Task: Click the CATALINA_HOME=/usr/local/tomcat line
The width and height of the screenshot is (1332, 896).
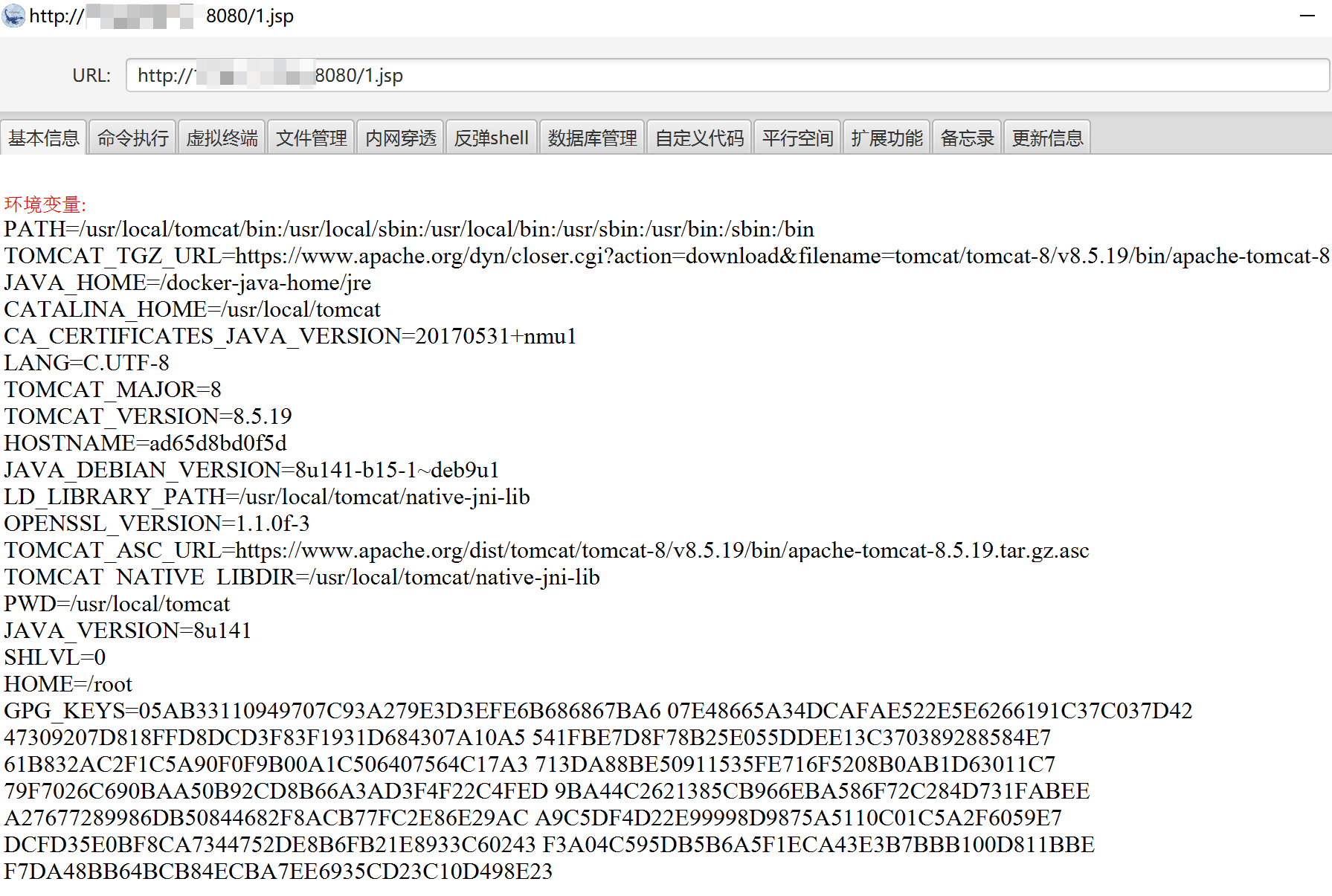Action: tap(192, 309)
